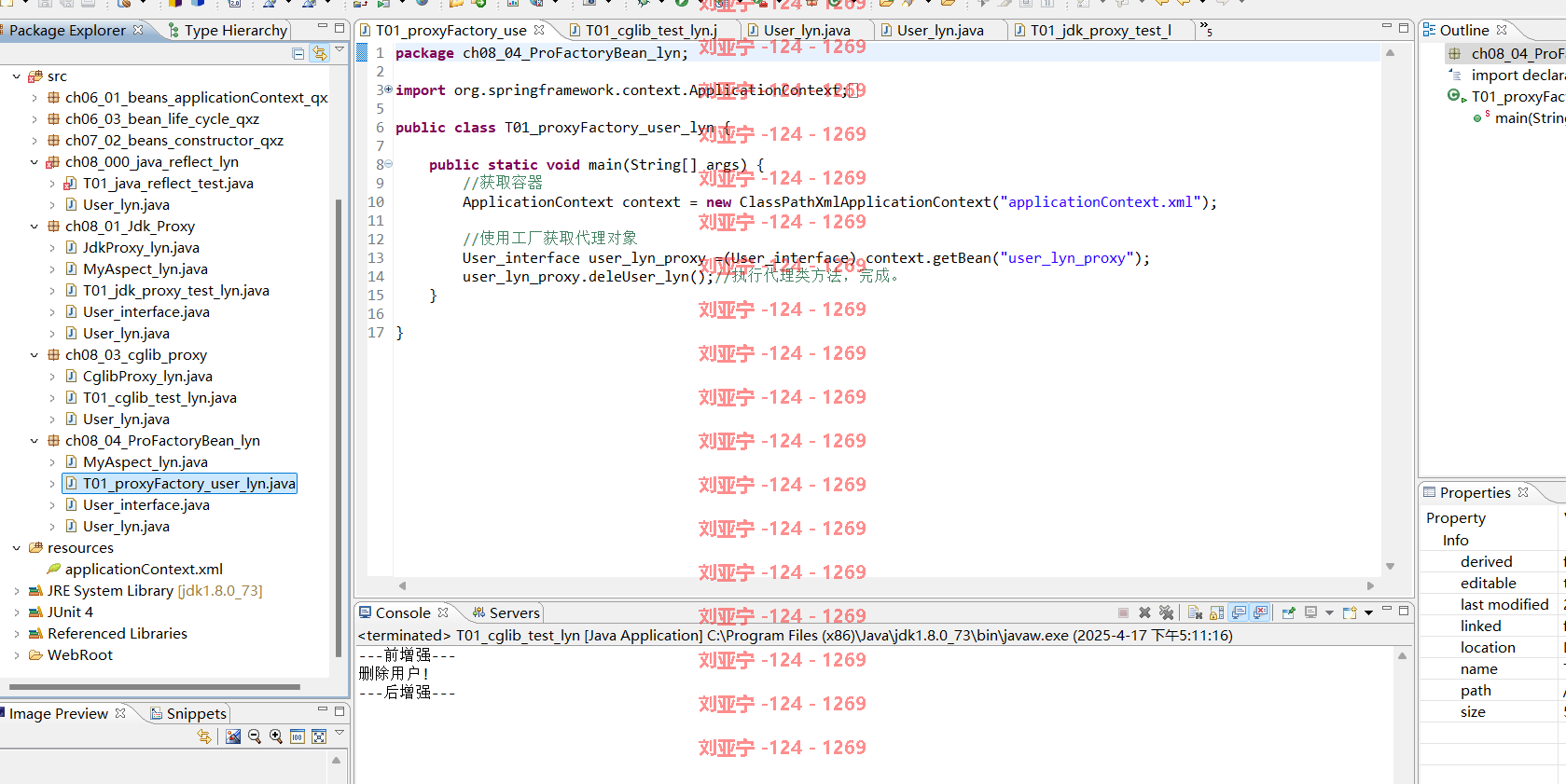Click Zoom In in Image Preview
The width and height of the screenshot is (1566, 784).
276,736
